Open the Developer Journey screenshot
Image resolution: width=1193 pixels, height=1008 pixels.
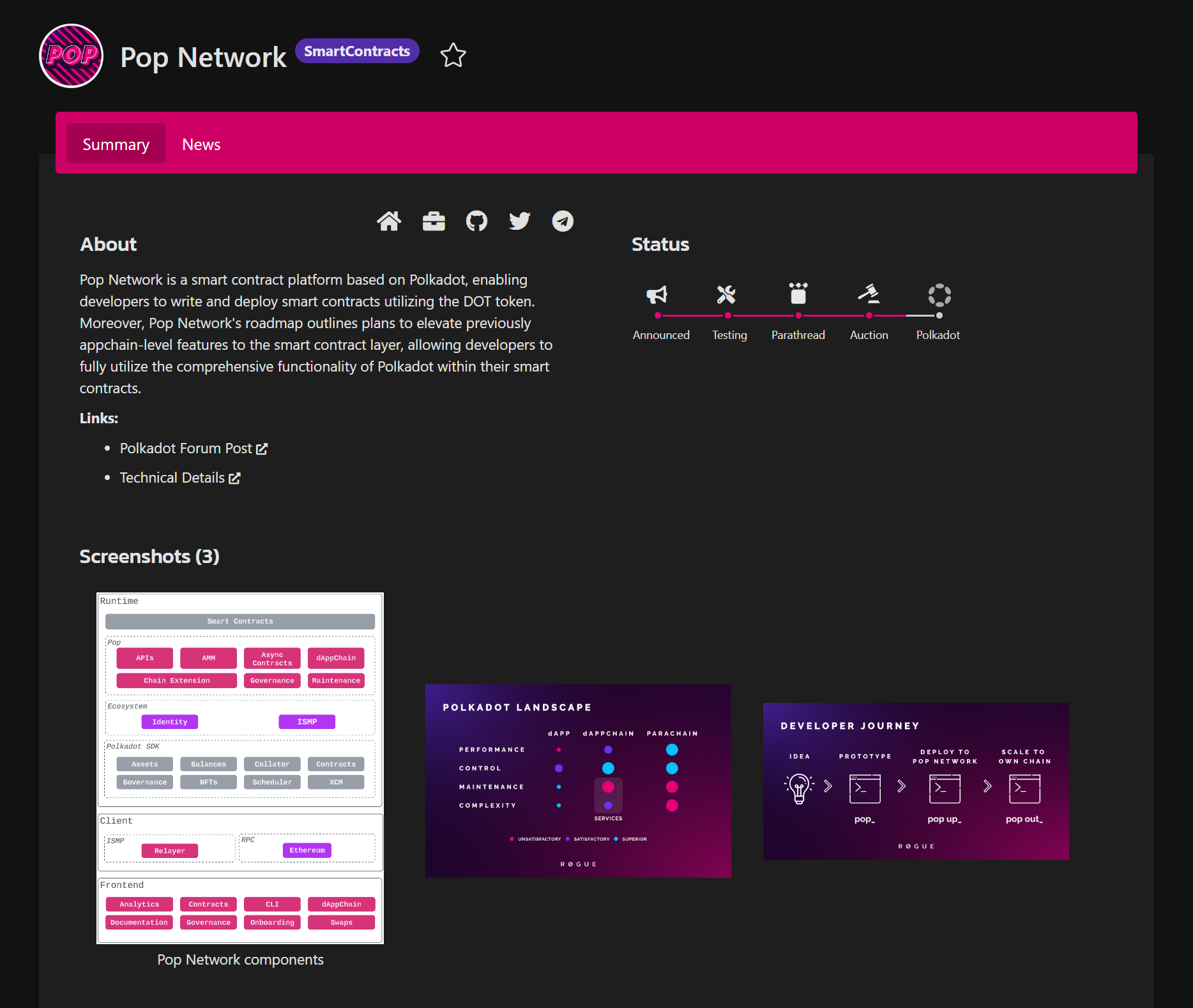(x=916, y=781)
